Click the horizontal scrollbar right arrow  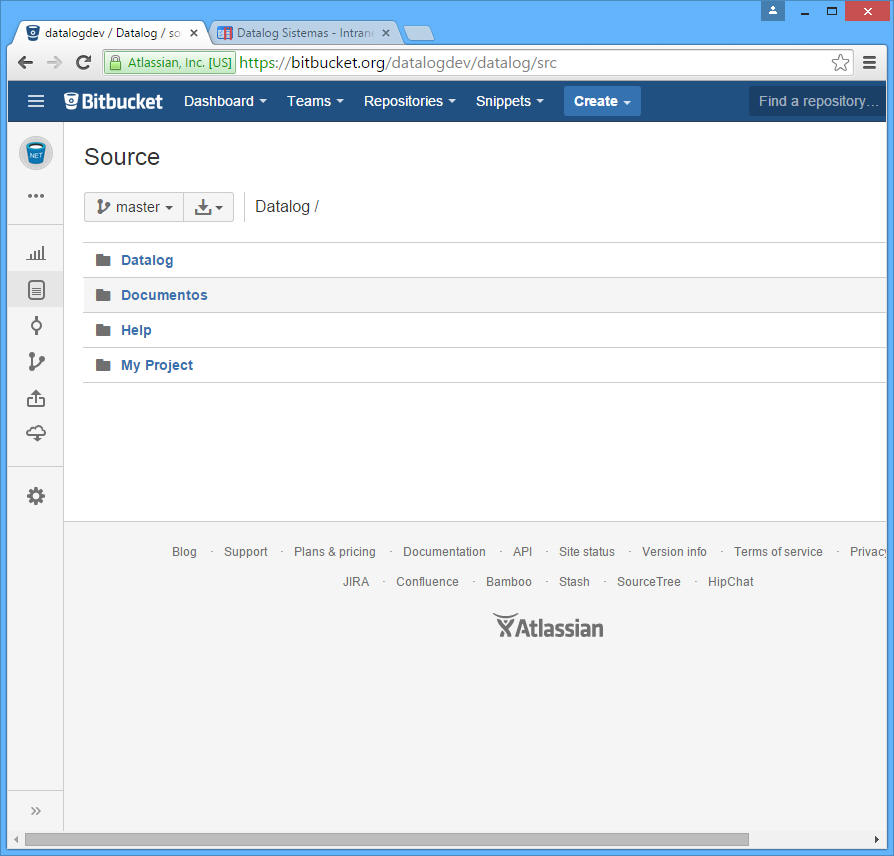[876, 839]
